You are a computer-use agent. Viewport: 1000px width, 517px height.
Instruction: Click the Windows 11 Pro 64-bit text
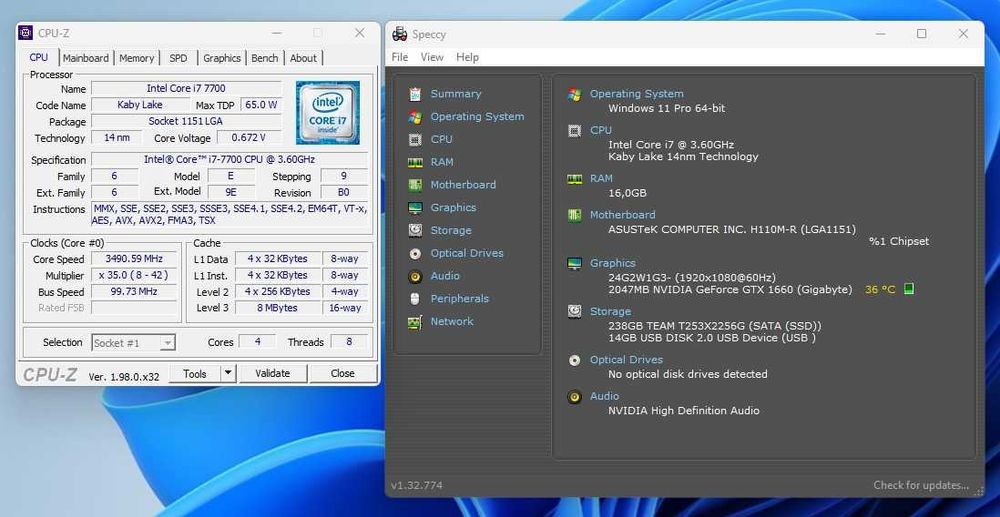pyautogui.click(x=666, y=108)
